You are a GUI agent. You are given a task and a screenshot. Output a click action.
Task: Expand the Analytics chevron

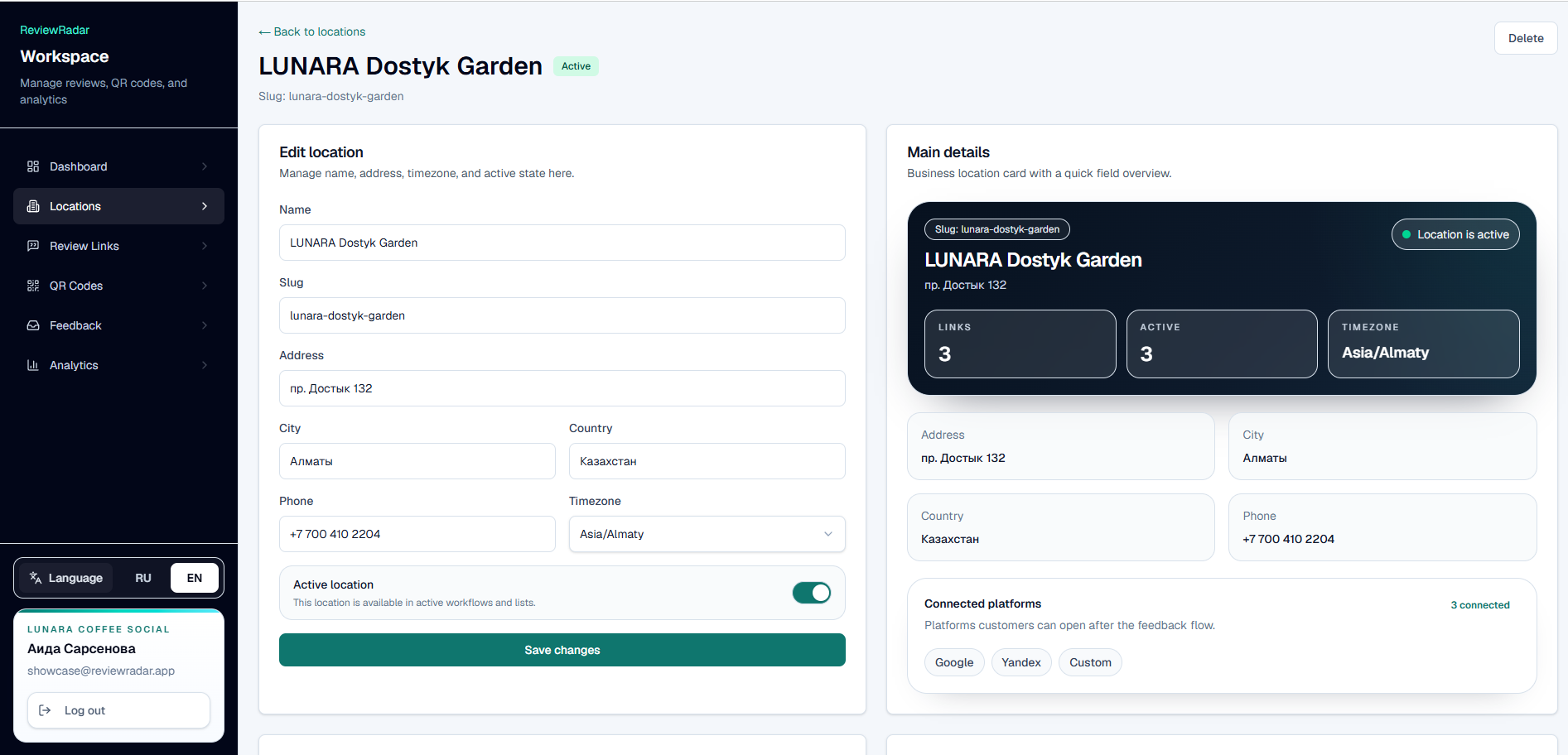pos(205,365)
